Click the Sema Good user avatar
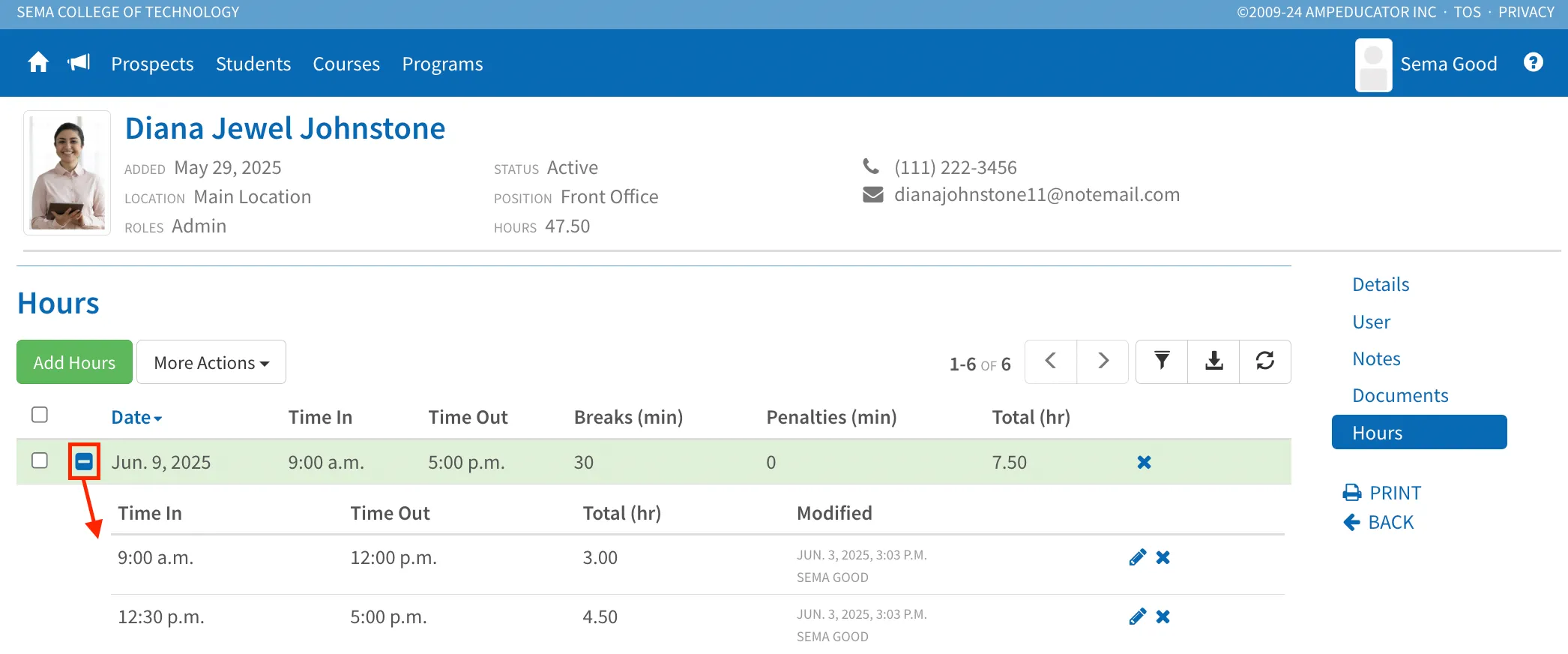This screenshot has width=1568, height=654. click(x=1373, y=65)
